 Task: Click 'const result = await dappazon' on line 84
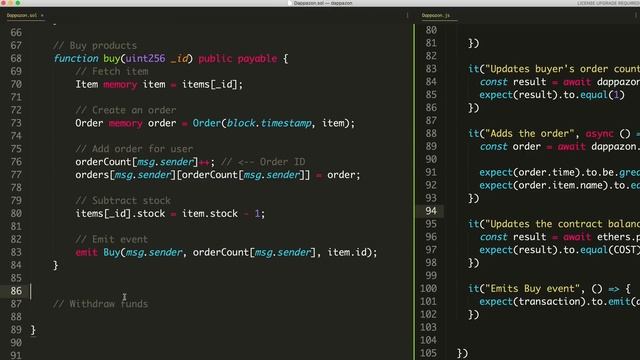click(x=559, y=82)
